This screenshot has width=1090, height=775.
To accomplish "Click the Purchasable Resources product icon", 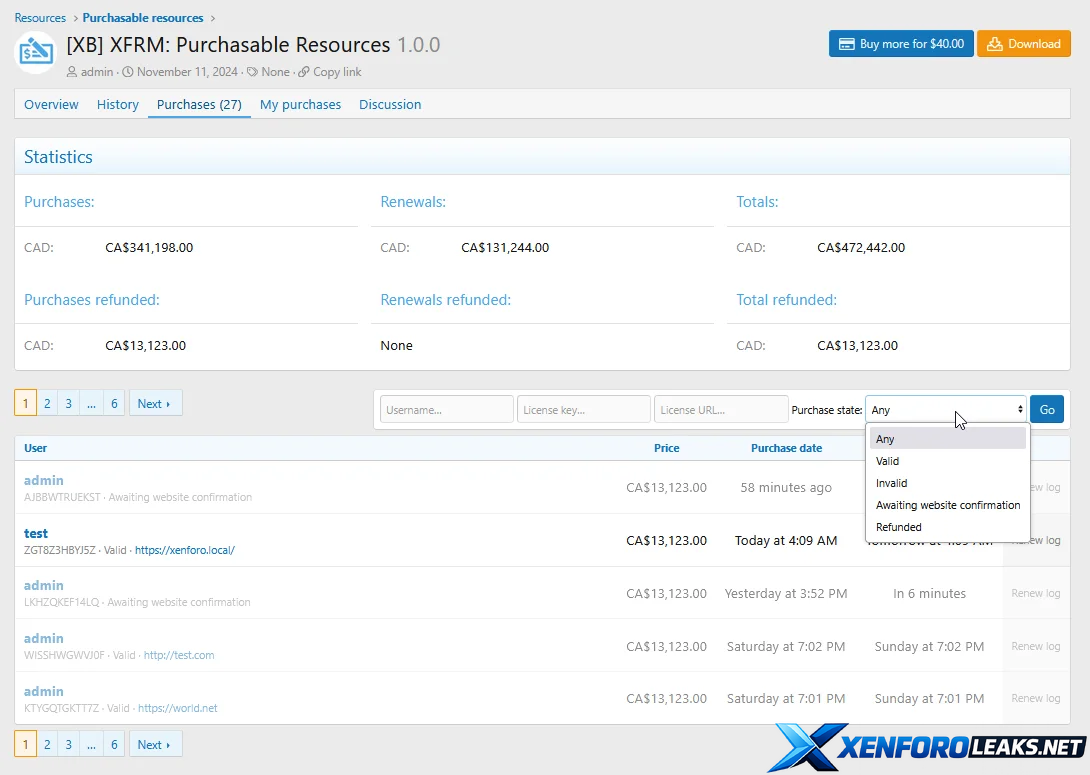I will (35, 52).
